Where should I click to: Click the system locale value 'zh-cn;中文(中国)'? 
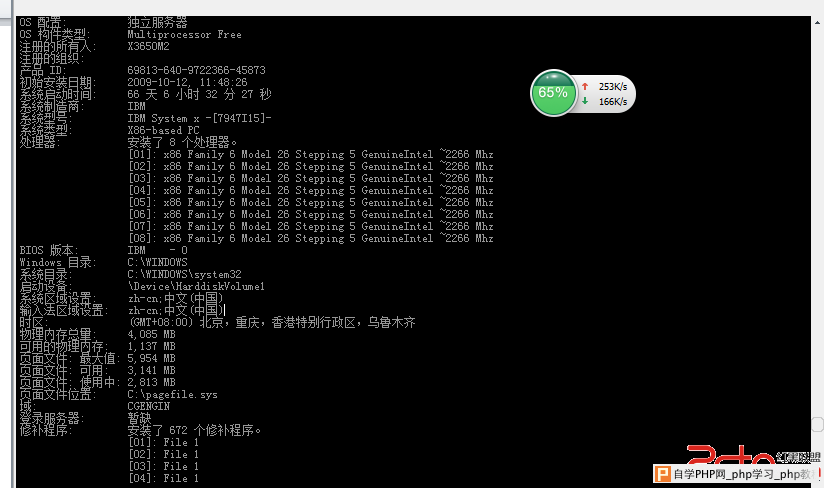[x=176, y=299]
